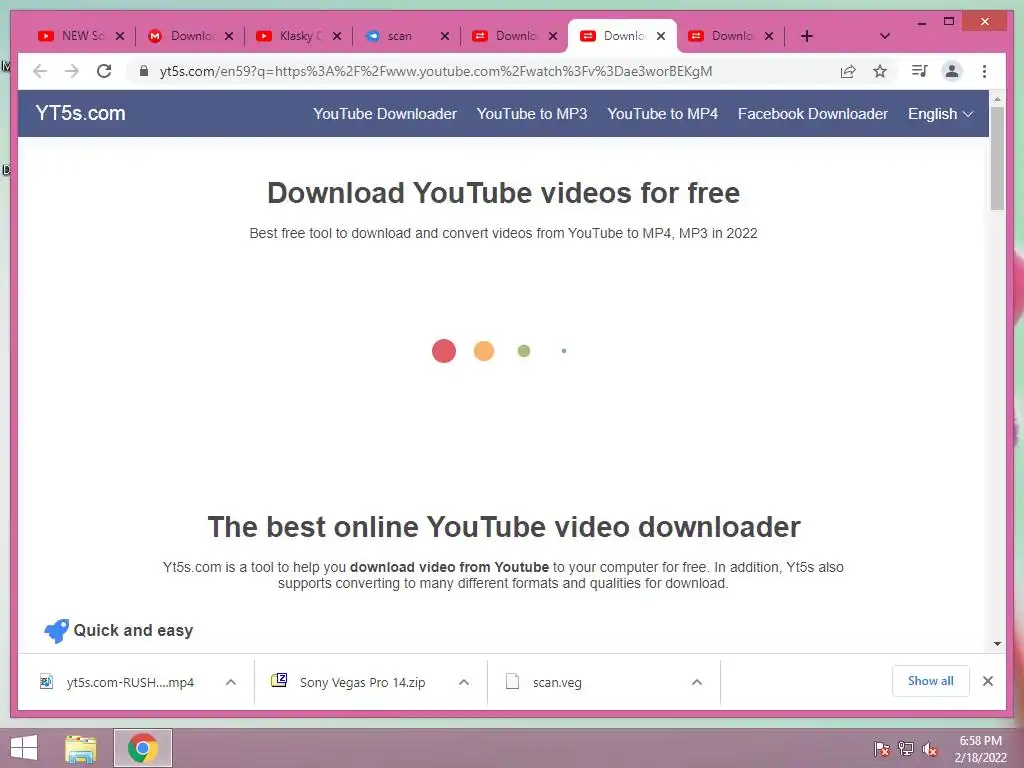Image resolution: width=1024 pixels, height=768 pixels.
Task: Open the Action Center flag tray icon
Action: click(882, 749)
